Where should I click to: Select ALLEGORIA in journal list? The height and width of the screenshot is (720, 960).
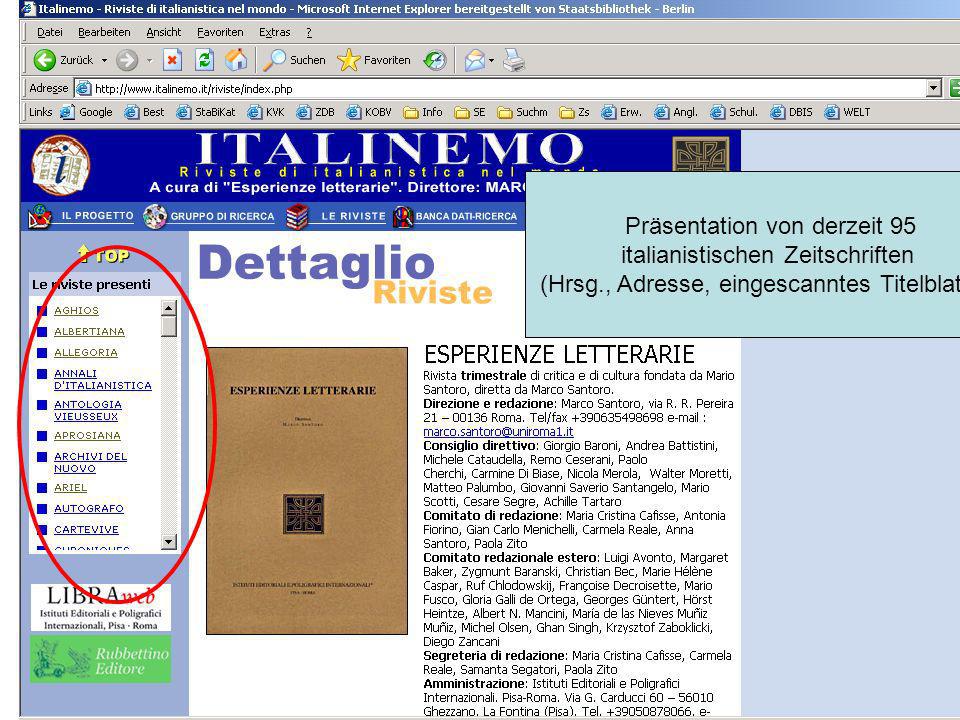tap(86, 352)
